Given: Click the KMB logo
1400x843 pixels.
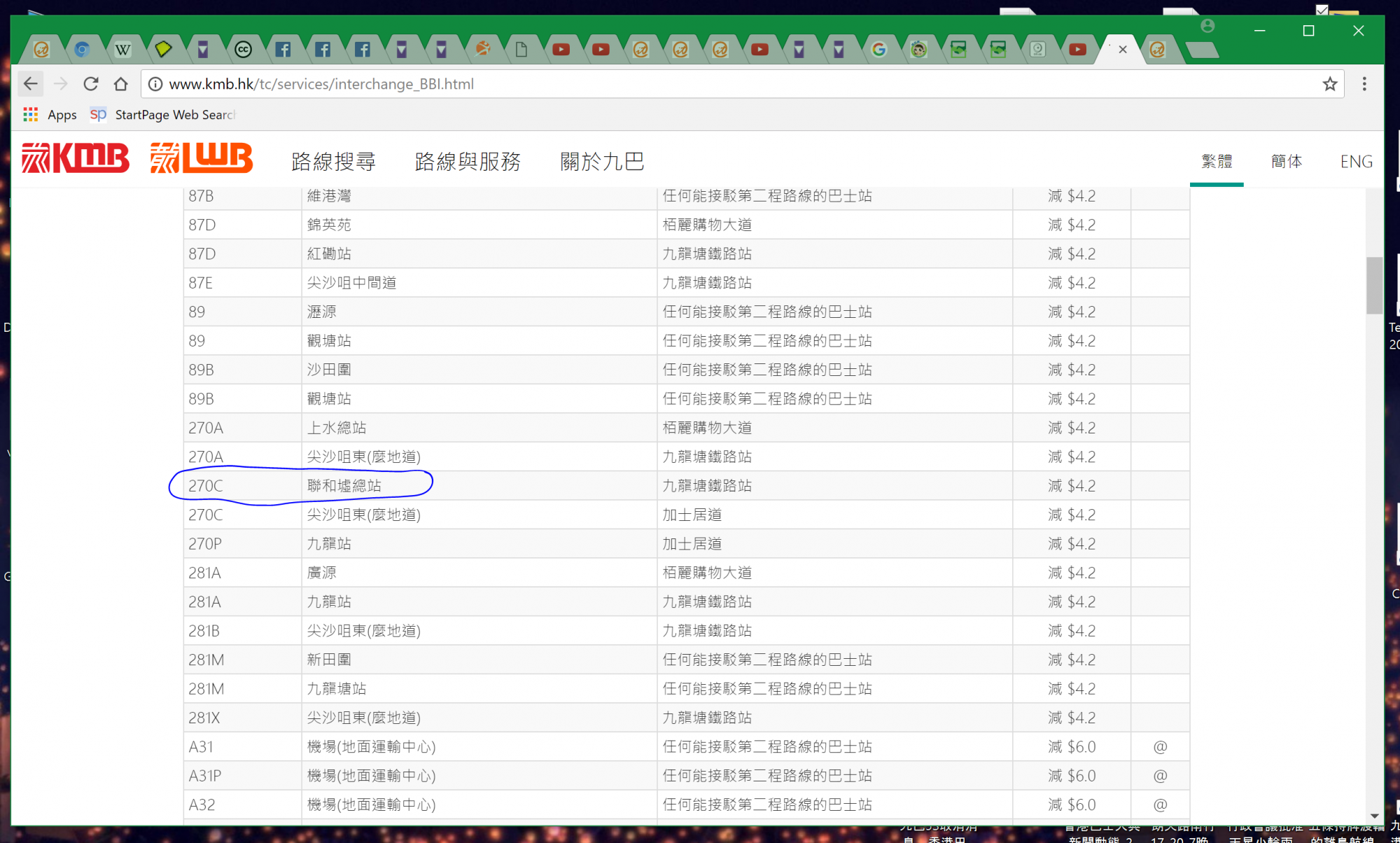Looking at the screenshot, I should tap(76, 159).
